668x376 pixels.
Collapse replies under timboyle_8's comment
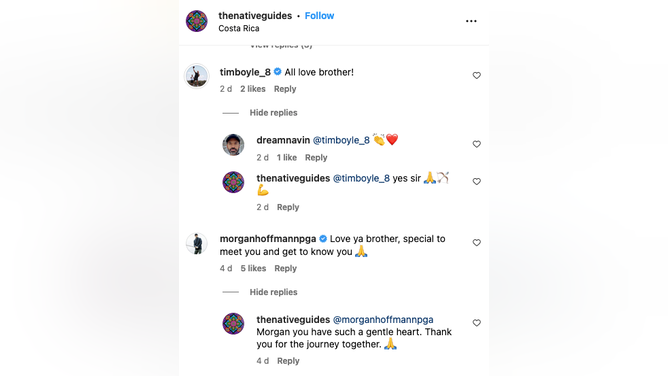[x=273, y=113]
